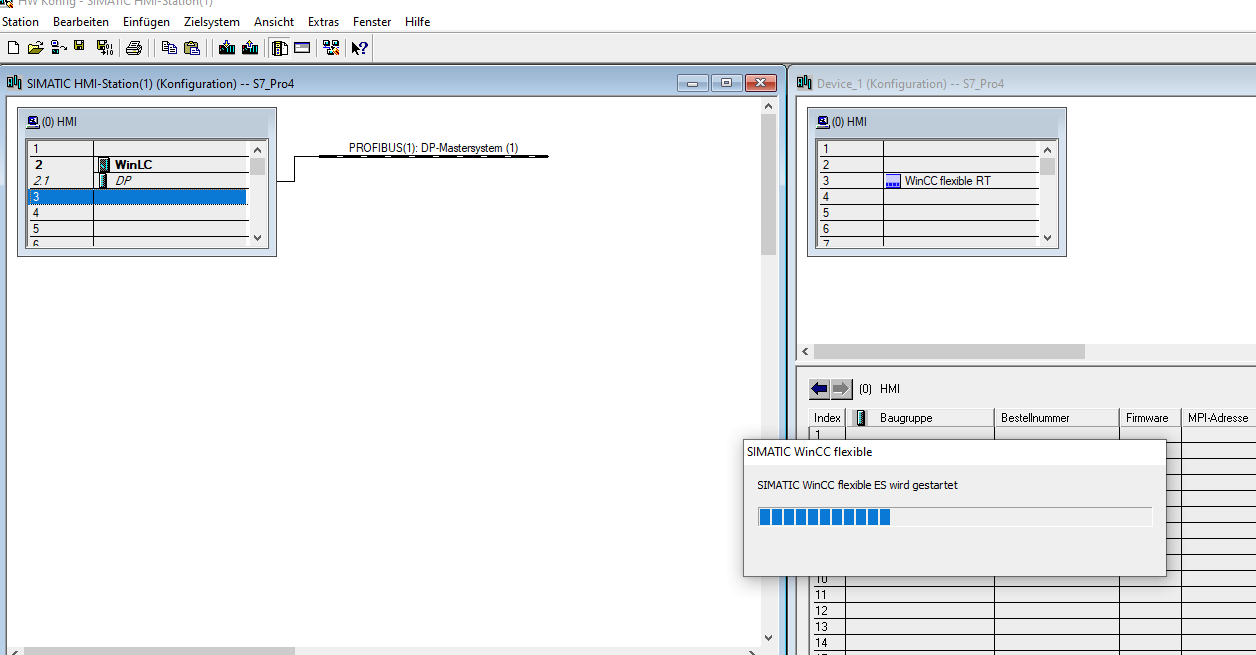Click the Open folder toolbar icon

35,47
